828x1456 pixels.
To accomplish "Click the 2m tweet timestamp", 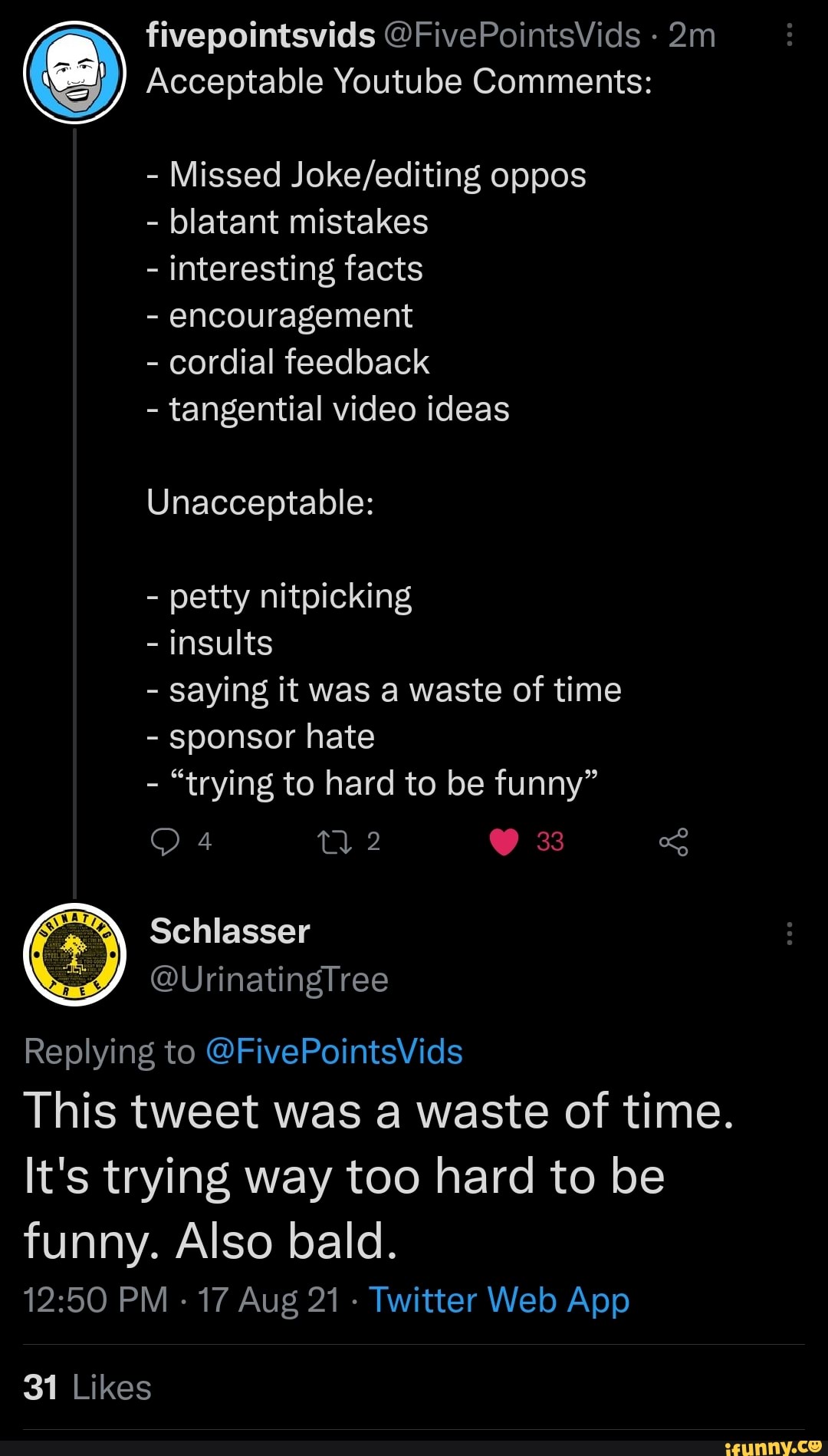I will click(692, 35).
